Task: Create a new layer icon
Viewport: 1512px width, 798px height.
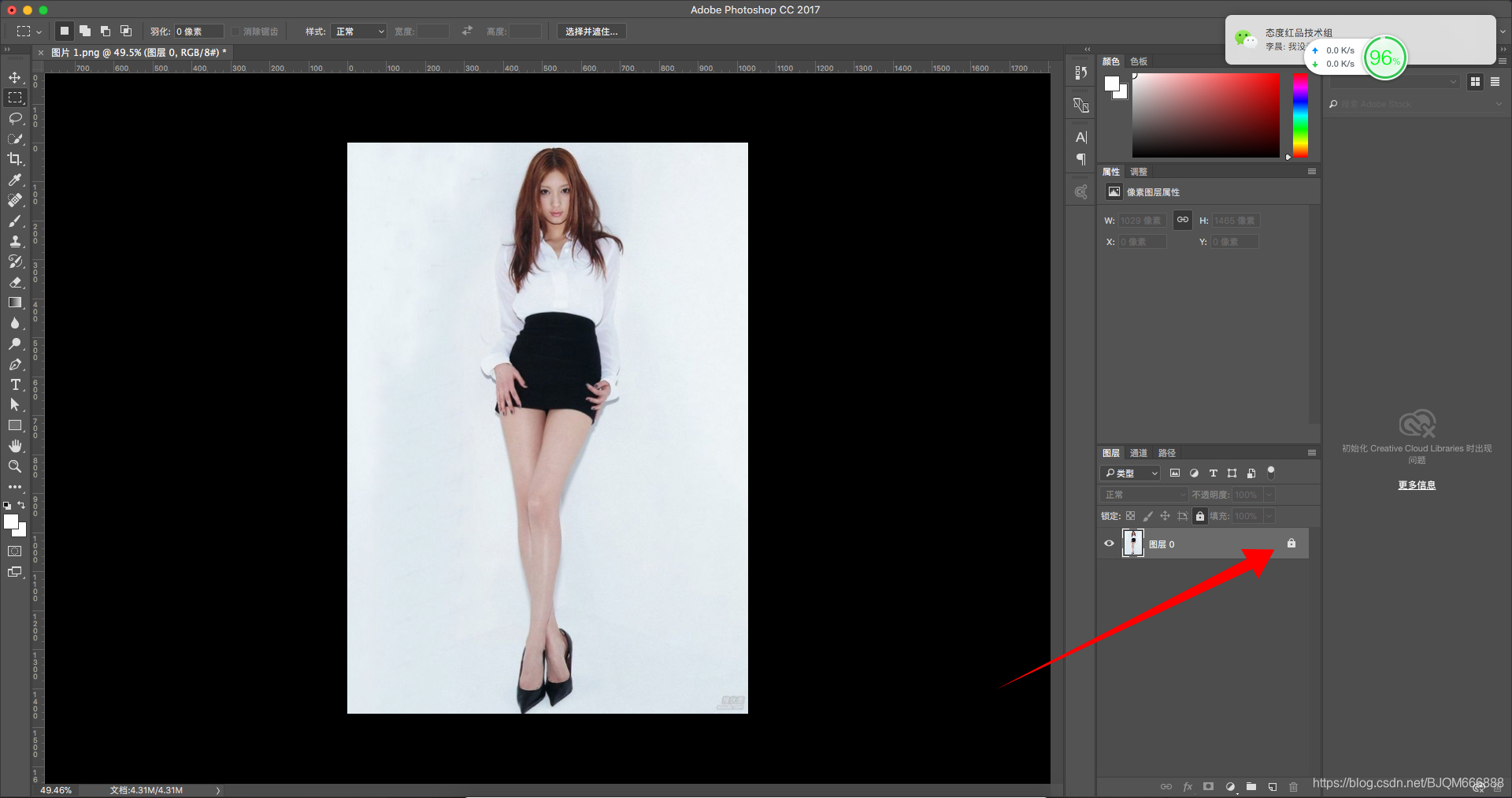Action: tap(1272, 786)
